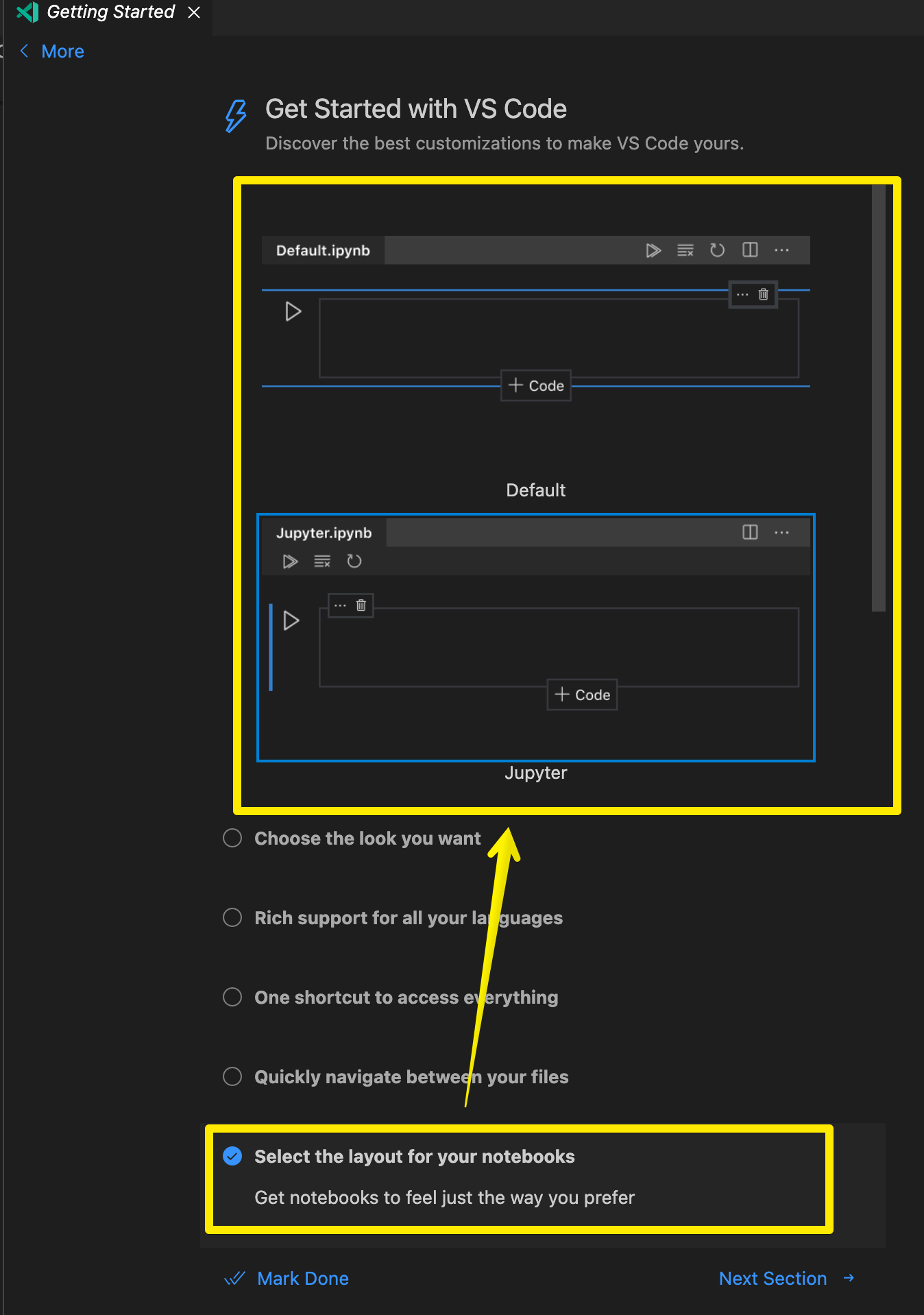Click the split editor icon in Default.ipynb toolbar
Image resolution: width=924 pixels, height=1315 pixels.
(750, 250)
